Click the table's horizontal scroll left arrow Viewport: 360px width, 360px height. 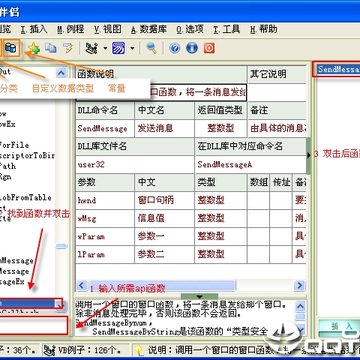[x=82, y=285]
